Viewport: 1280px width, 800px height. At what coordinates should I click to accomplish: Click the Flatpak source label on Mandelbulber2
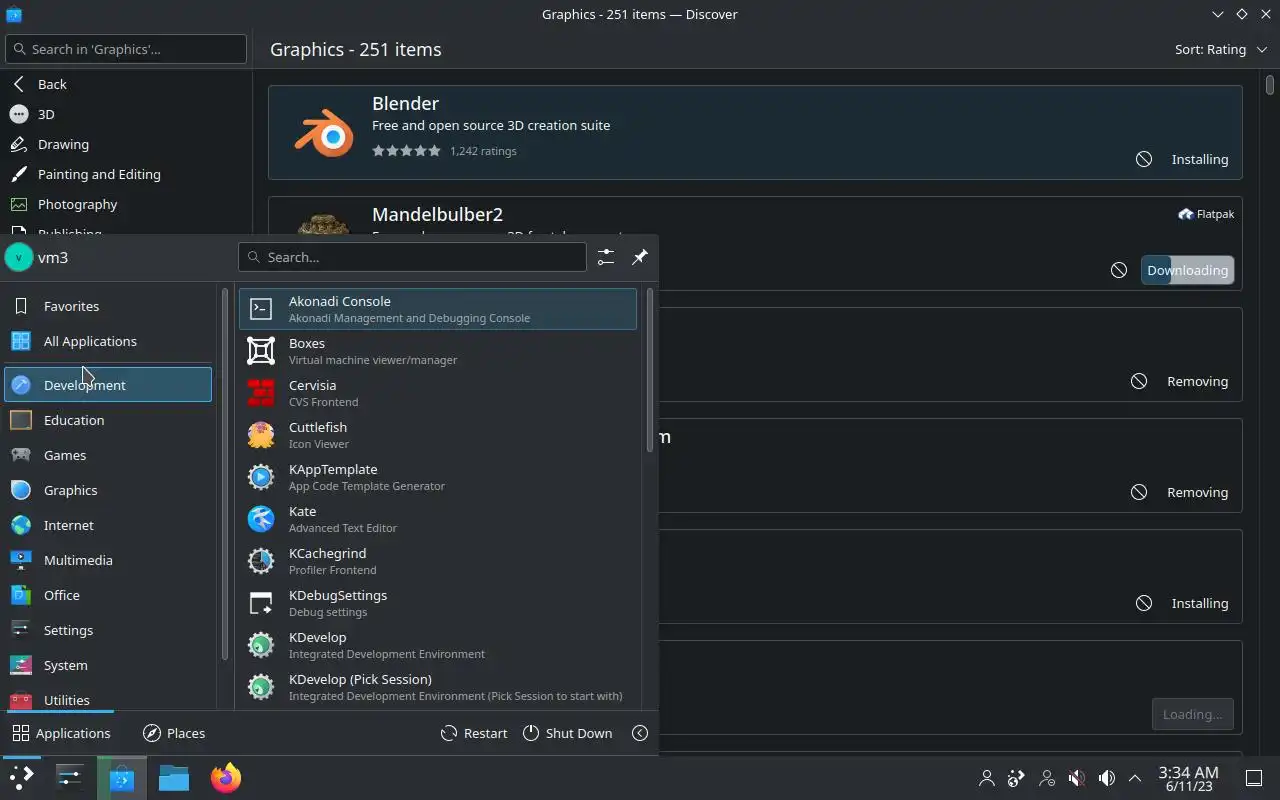[1206, 214]
